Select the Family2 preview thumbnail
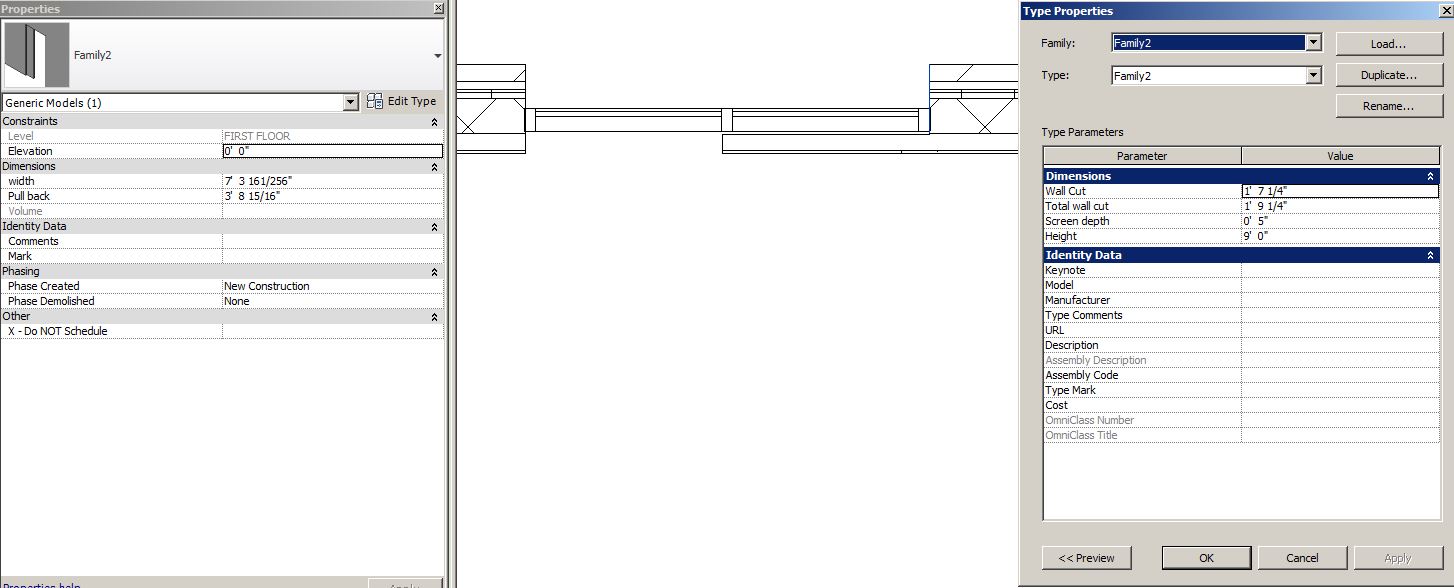The image size is (1454, 588). [x=36, y=55]
